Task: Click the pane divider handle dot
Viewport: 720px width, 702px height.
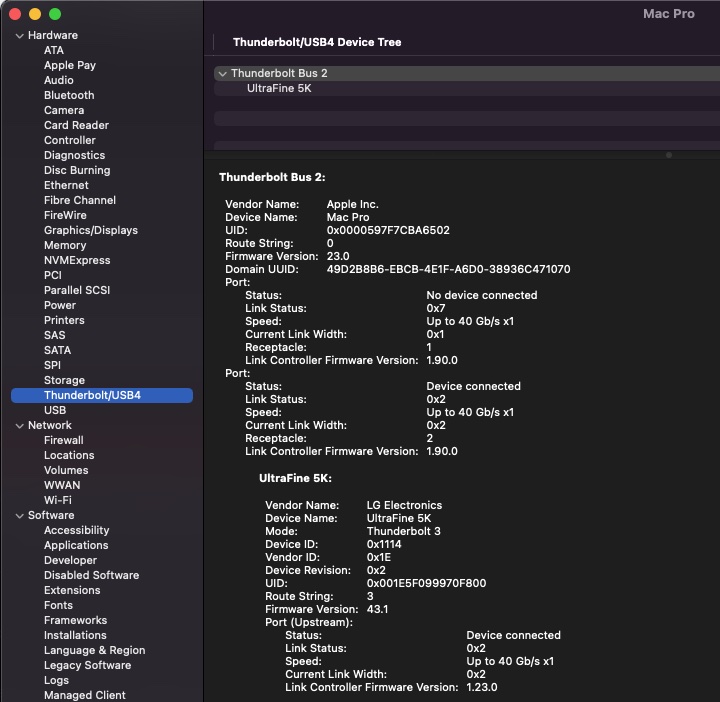Action: pyautogui.click(x=668, y=155)
